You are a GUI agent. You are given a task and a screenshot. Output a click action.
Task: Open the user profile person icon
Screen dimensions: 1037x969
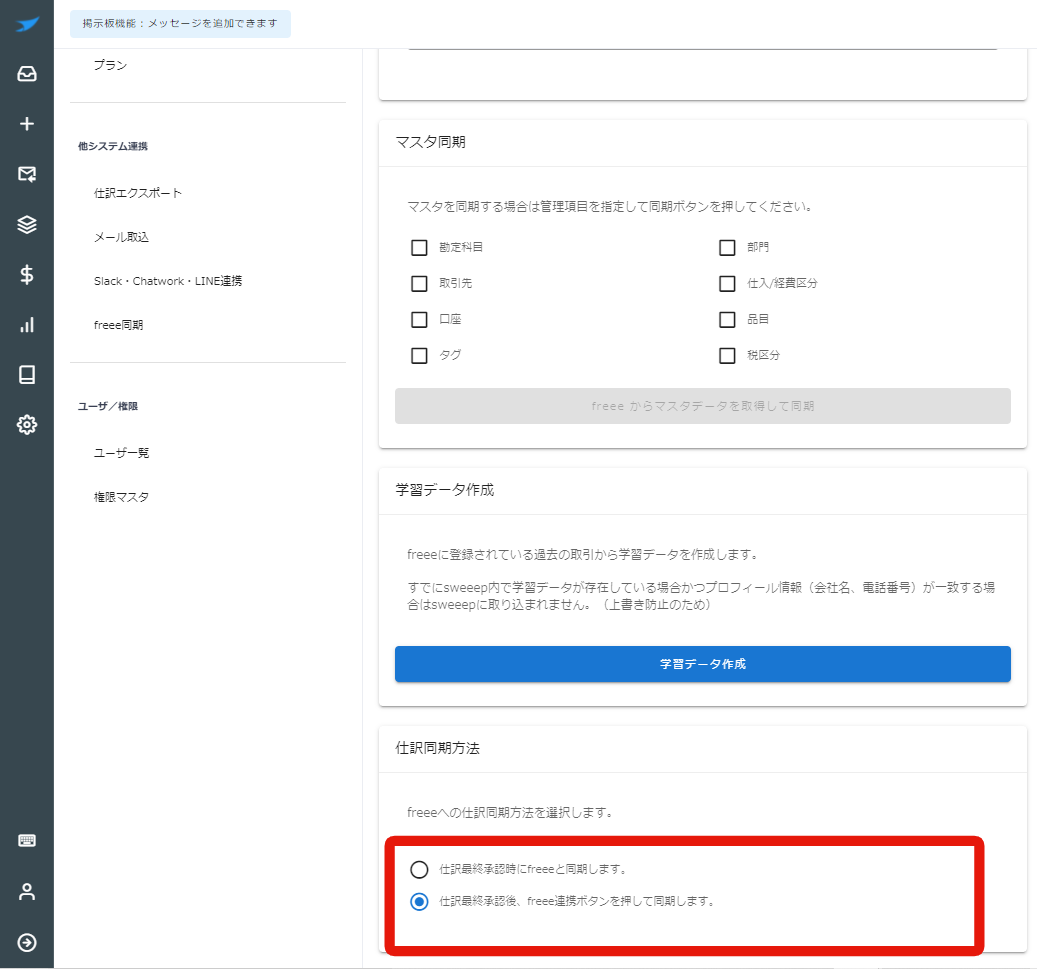coord(27,892)
